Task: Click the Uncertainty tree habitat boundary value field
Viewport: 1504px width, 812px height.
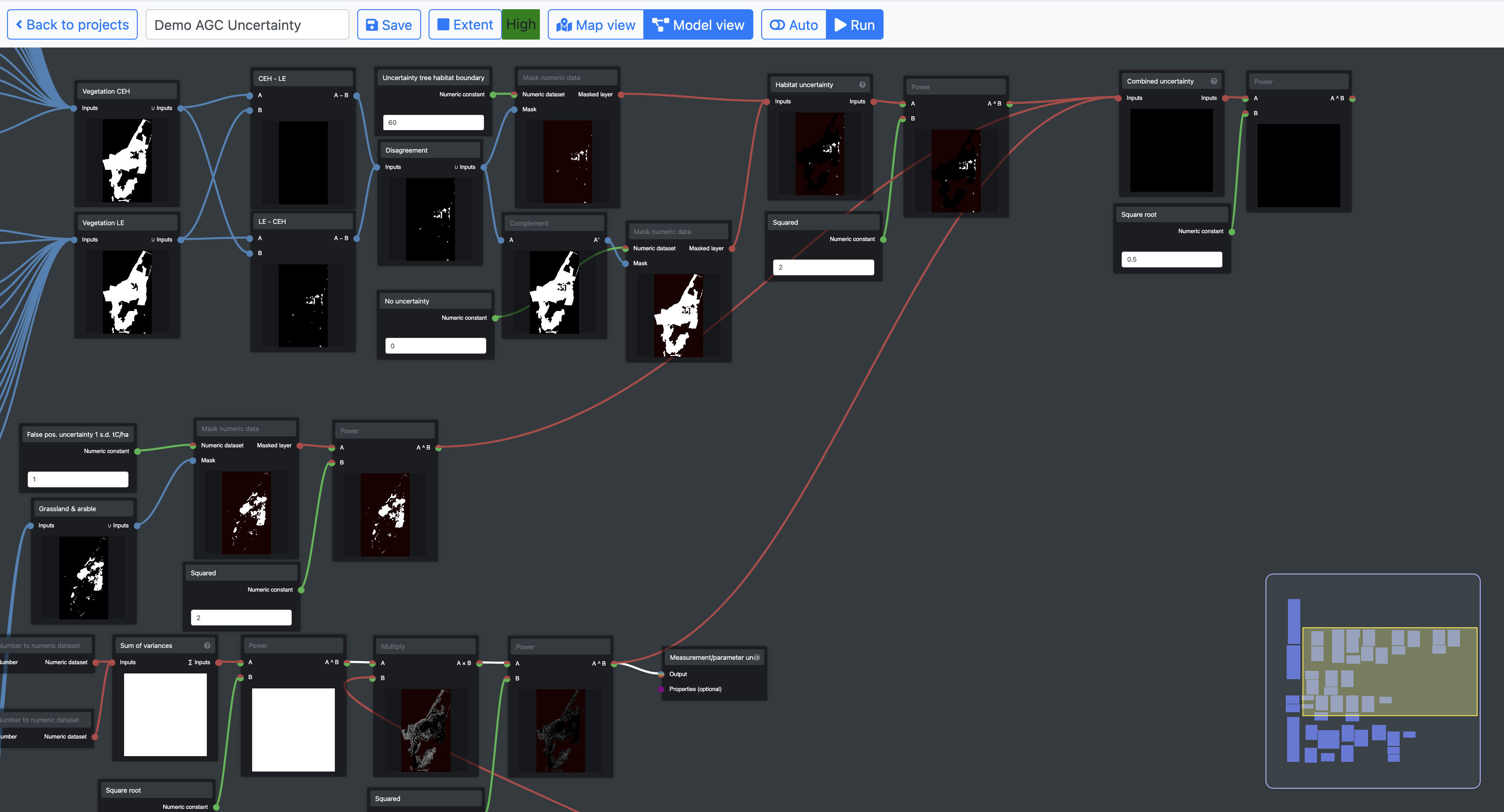Action: click(x=433, y=123)
